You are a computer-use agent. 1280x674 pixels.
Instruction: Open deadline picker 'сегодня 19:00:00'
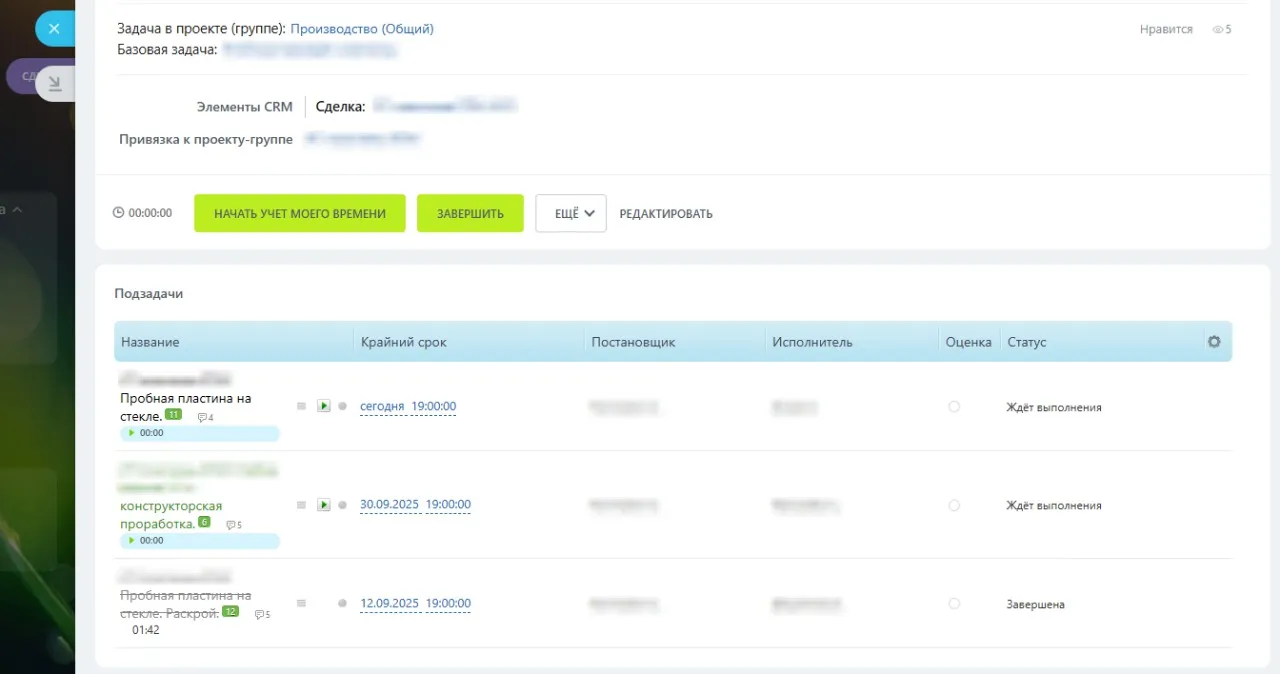[x=407, y=406]
